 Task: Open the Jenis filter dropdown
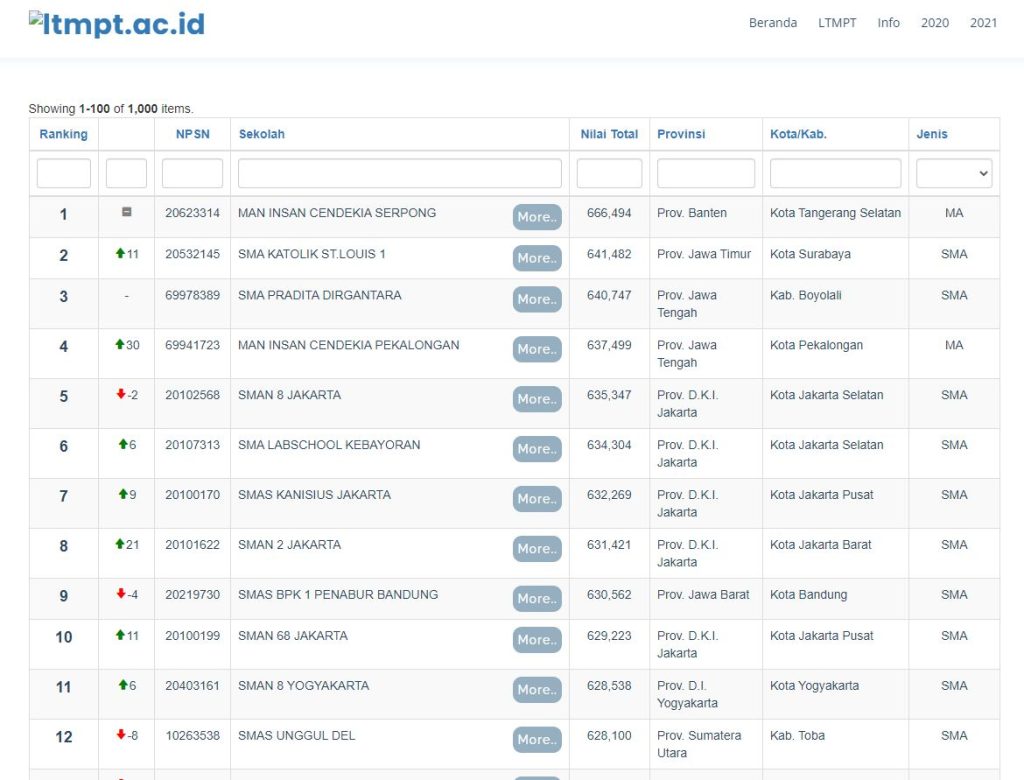click(954, 173)
